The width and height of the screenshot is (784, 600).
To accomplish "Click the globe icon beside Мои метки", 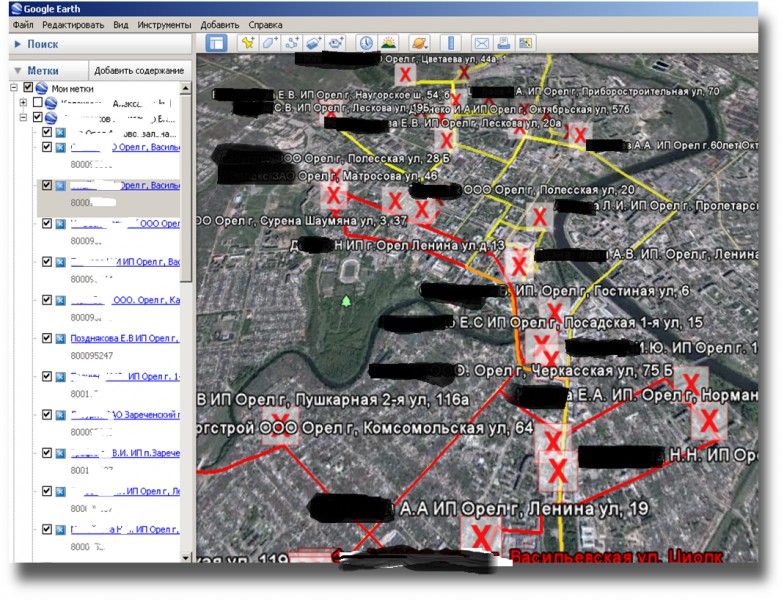I will click(42, 88).
